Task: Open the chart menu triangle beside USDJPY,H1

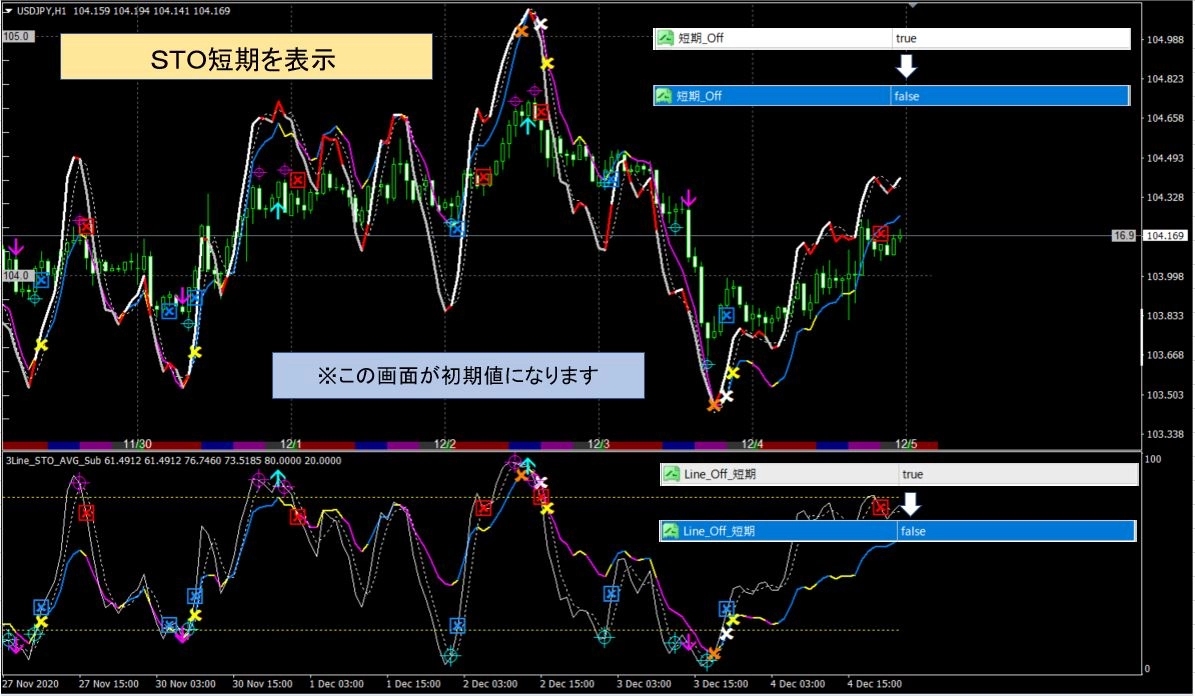Action: click(8, 11)
